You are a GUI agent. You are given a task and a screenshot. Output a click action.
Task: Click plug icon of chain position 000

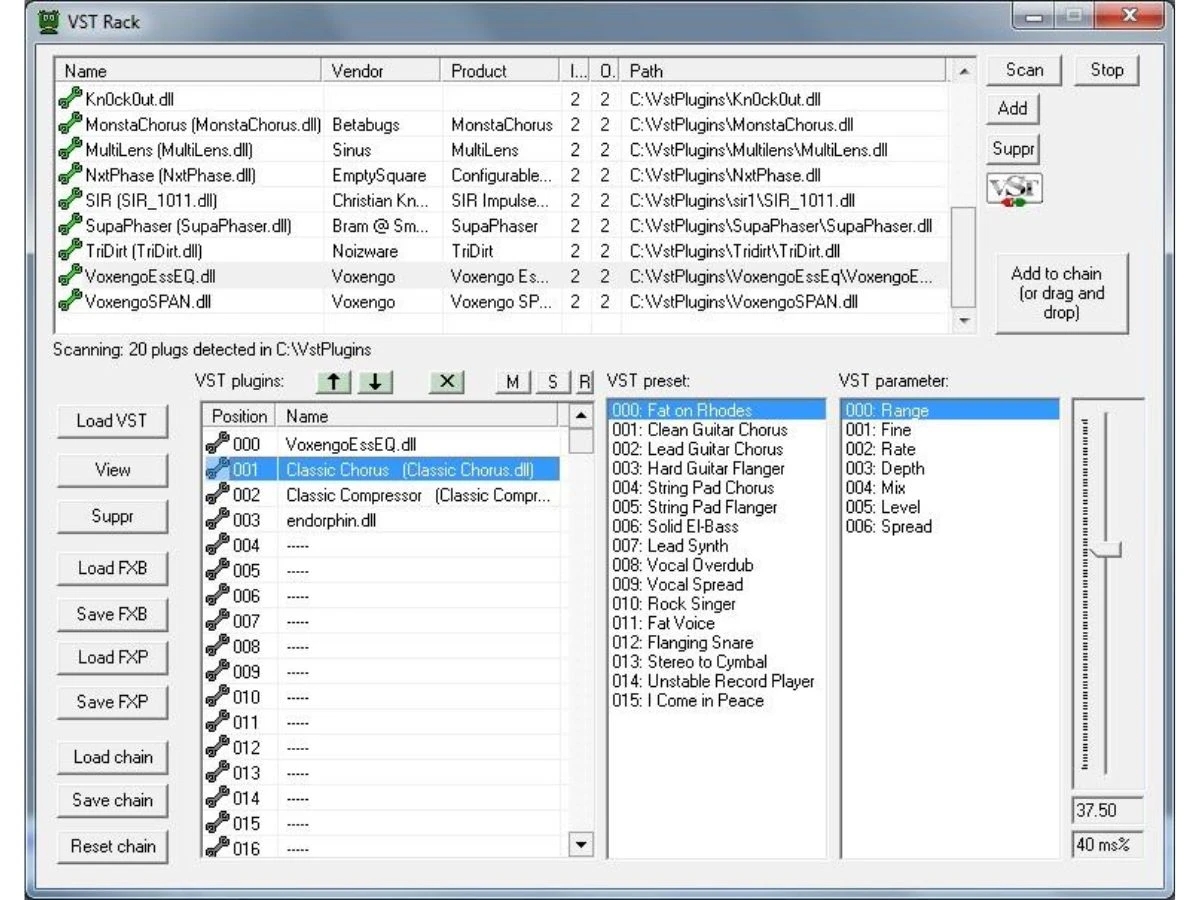pyautogui.click(x=217, y=444)
